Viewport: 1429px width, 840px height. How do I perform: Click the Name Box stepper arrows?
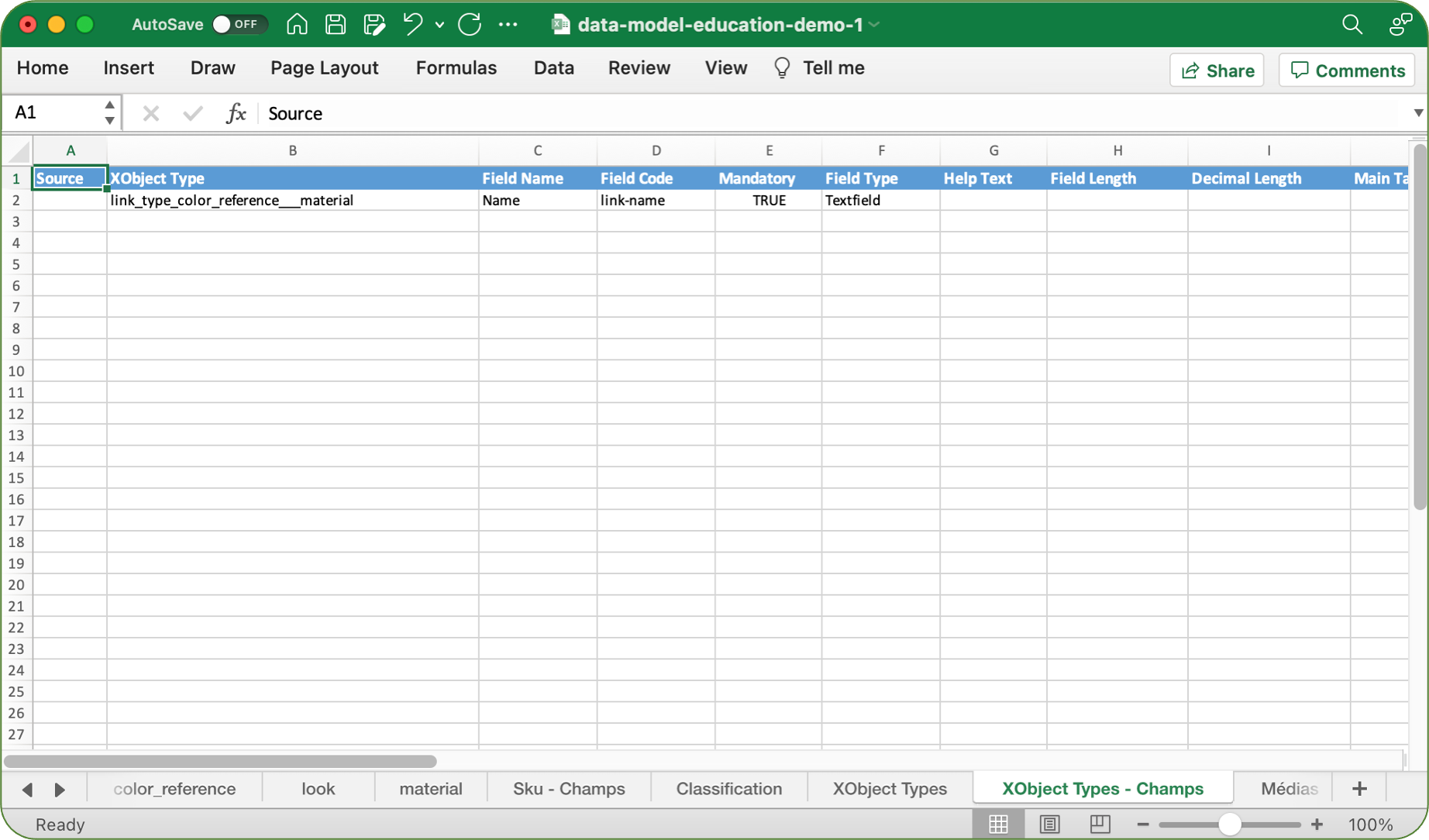(x=109, y=113)
